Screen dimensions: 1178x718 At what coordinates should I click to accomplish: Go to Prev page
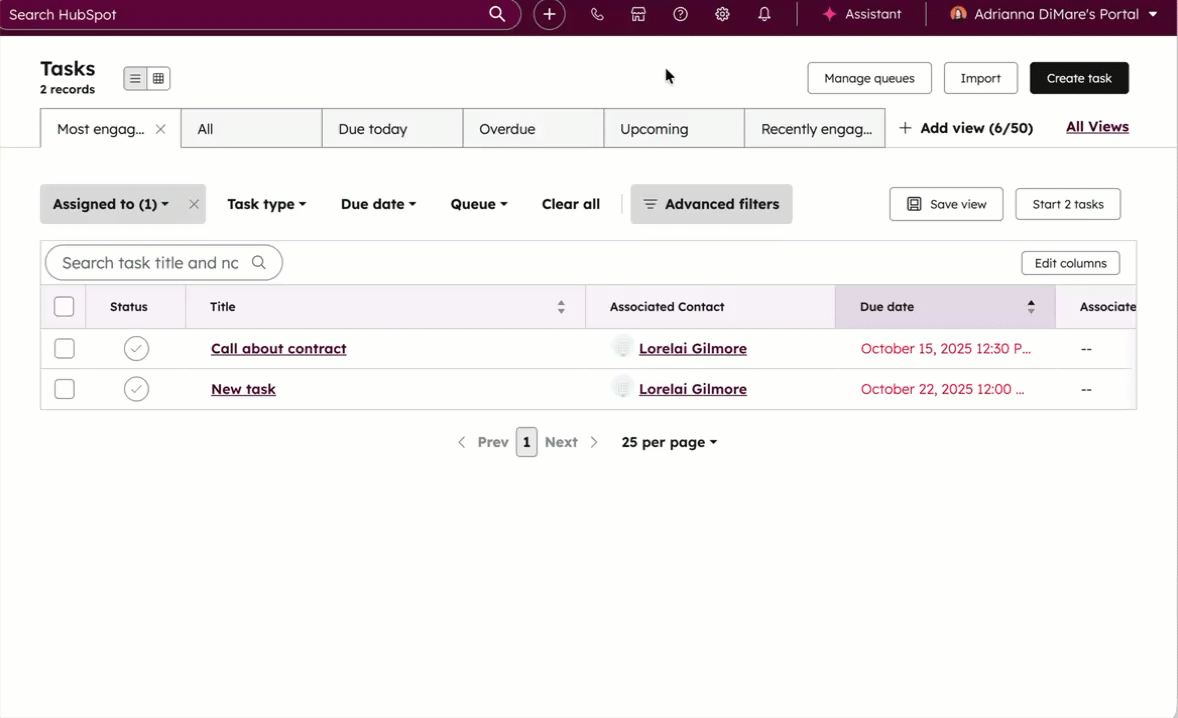pos(483,442)
